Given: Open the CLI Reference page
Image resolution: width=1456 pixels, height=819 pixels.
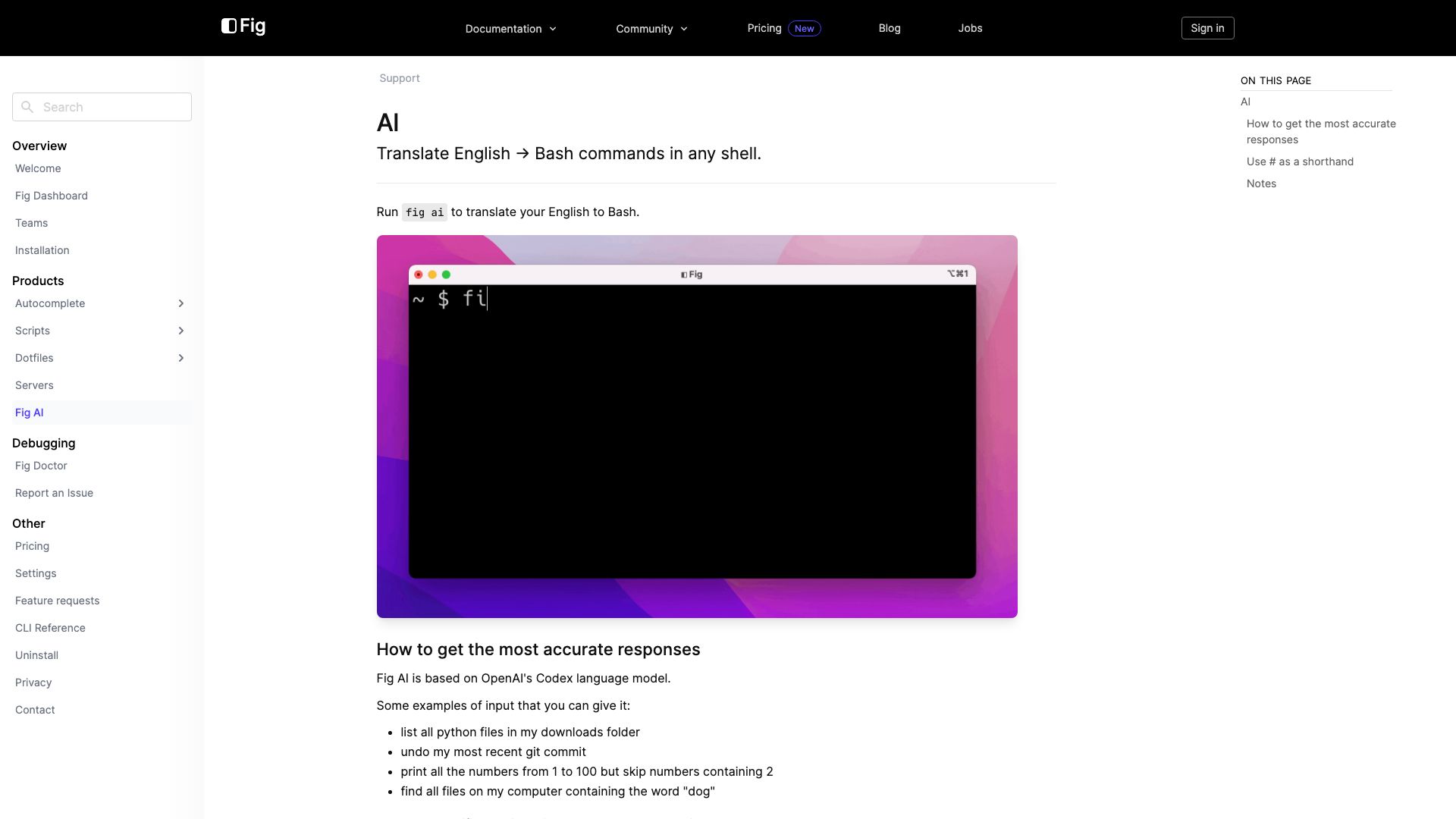Looking at the screenshot, I should [x=50, y=628].
